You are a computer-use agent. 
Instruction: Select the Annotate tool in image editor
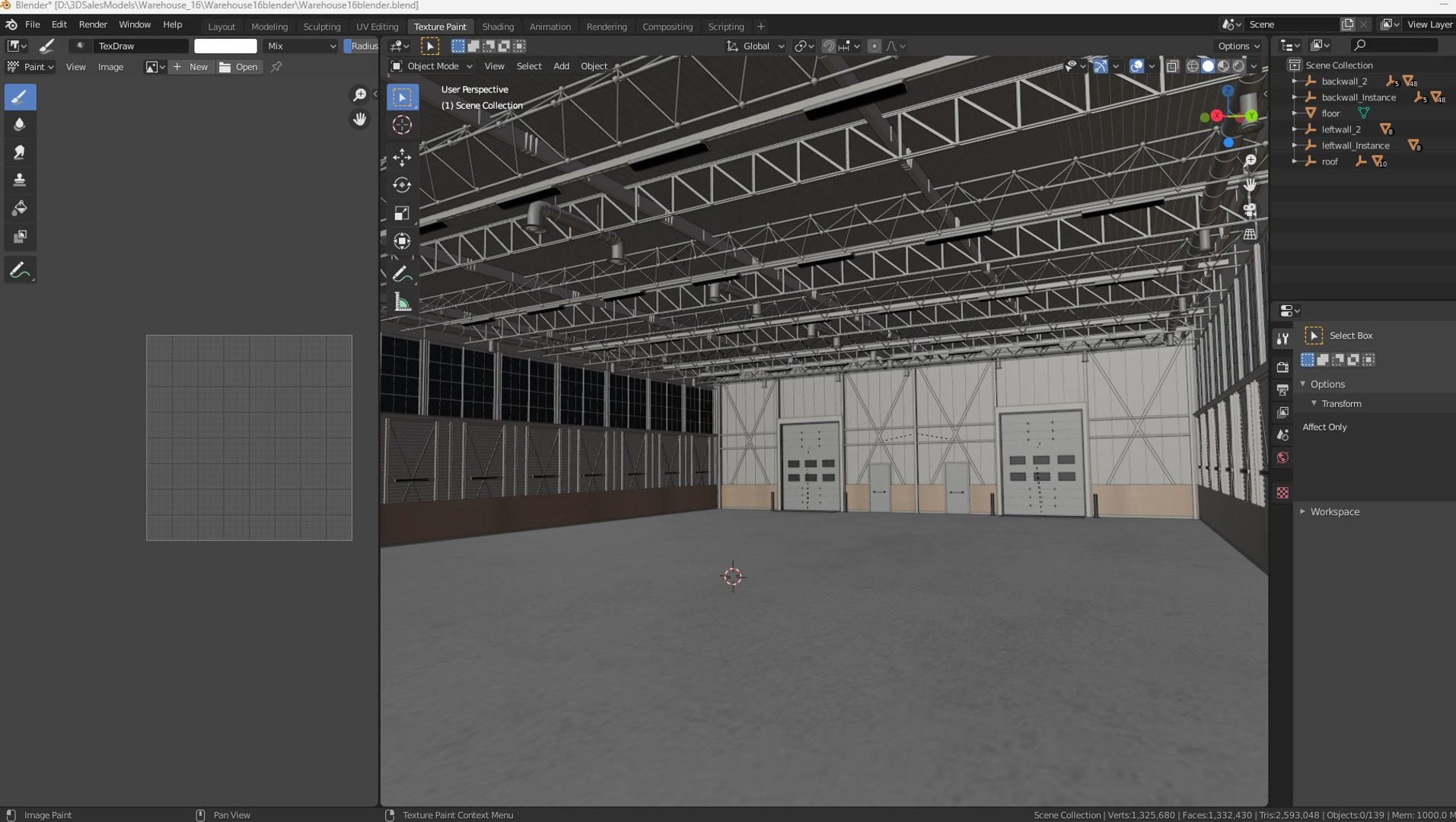pyautogui.click(x=20, y=270)
